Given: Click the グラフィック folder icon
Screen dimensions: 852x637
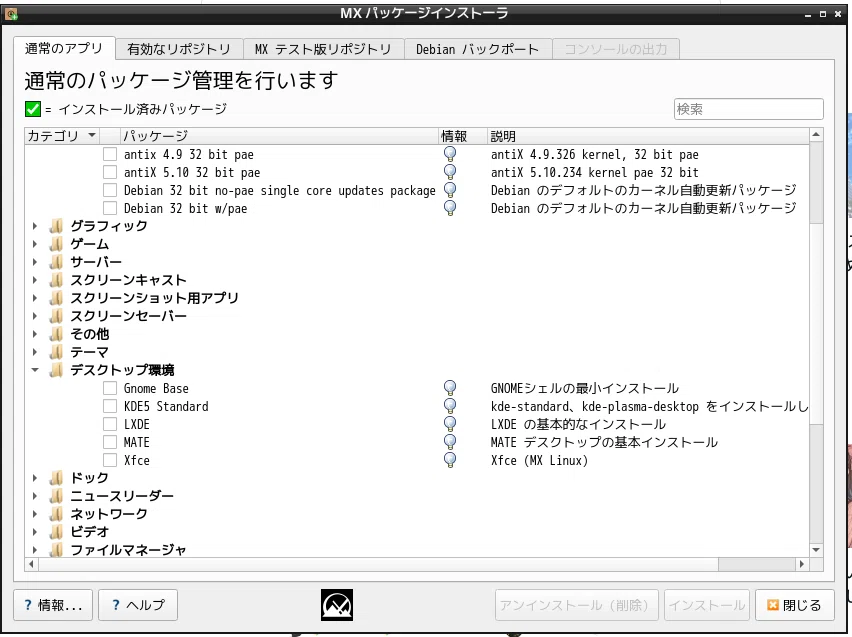Looking at the screenshot, I should 56,226.
